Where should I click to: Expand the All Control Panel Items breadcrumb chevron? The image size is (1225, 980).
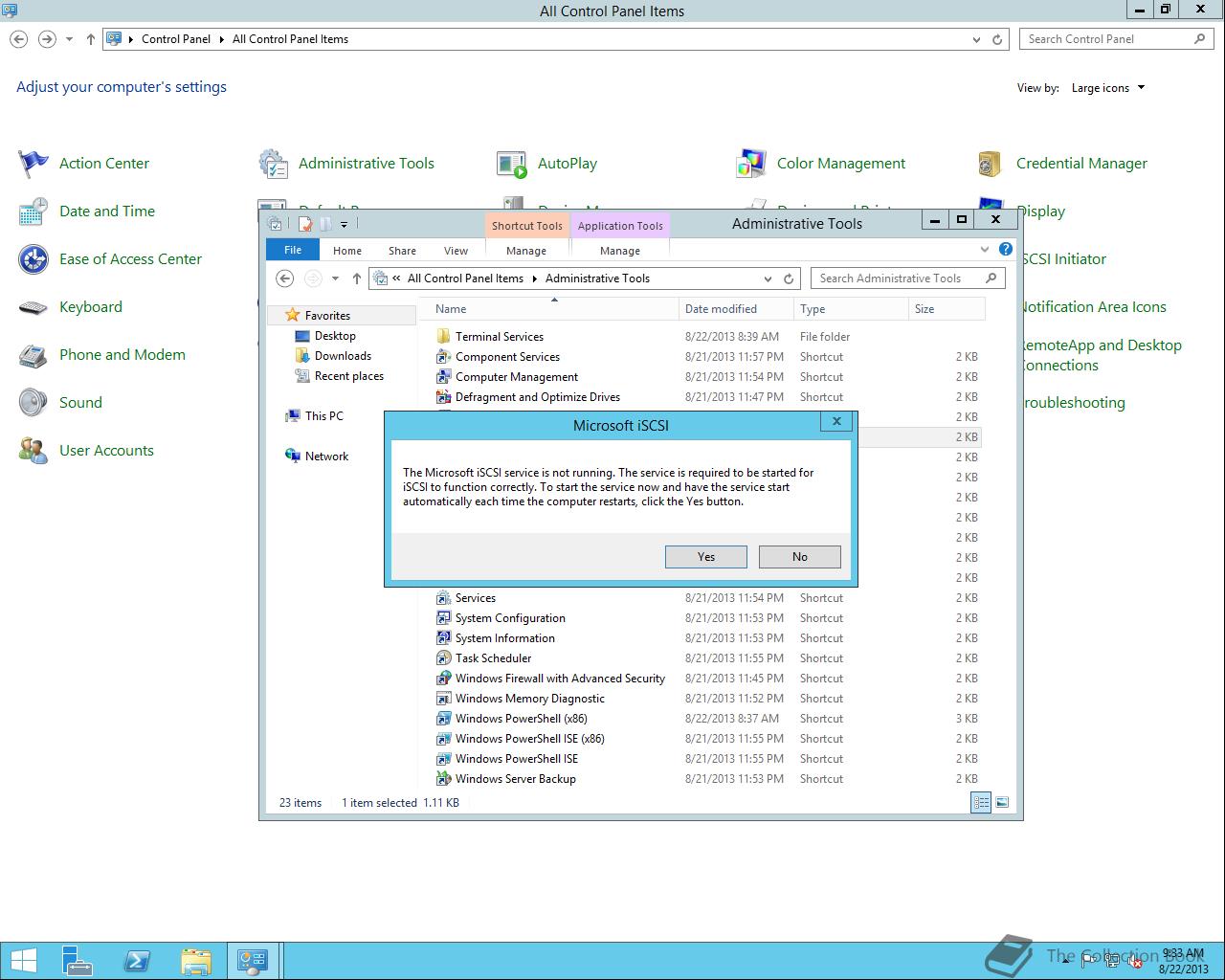pos(534,278)
